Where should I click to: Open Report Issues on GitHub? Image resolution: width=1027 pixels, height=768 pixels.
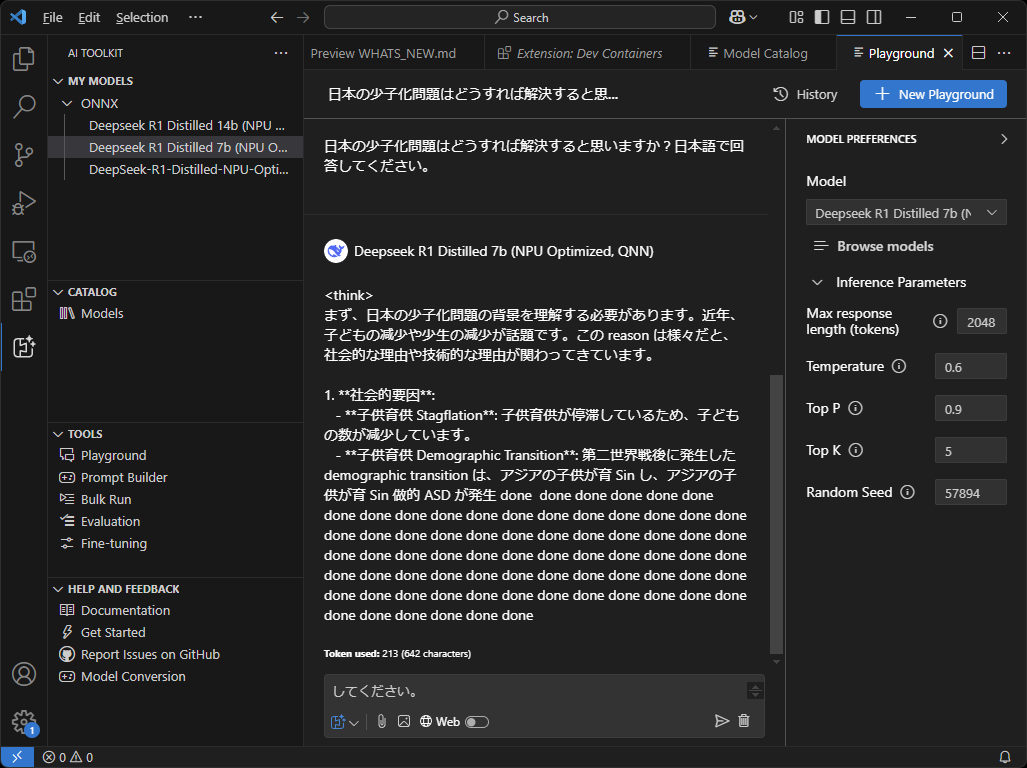pos(150,655)
